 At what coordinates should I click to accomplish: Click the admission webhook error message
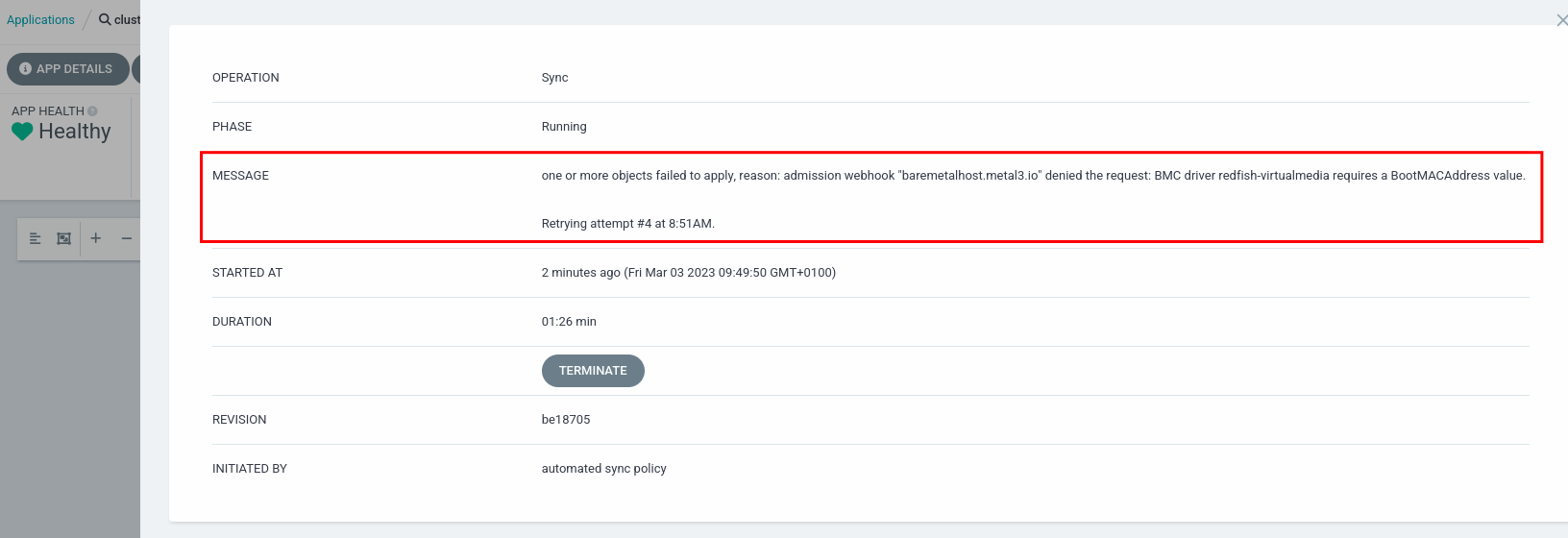tap(1033, 176)
